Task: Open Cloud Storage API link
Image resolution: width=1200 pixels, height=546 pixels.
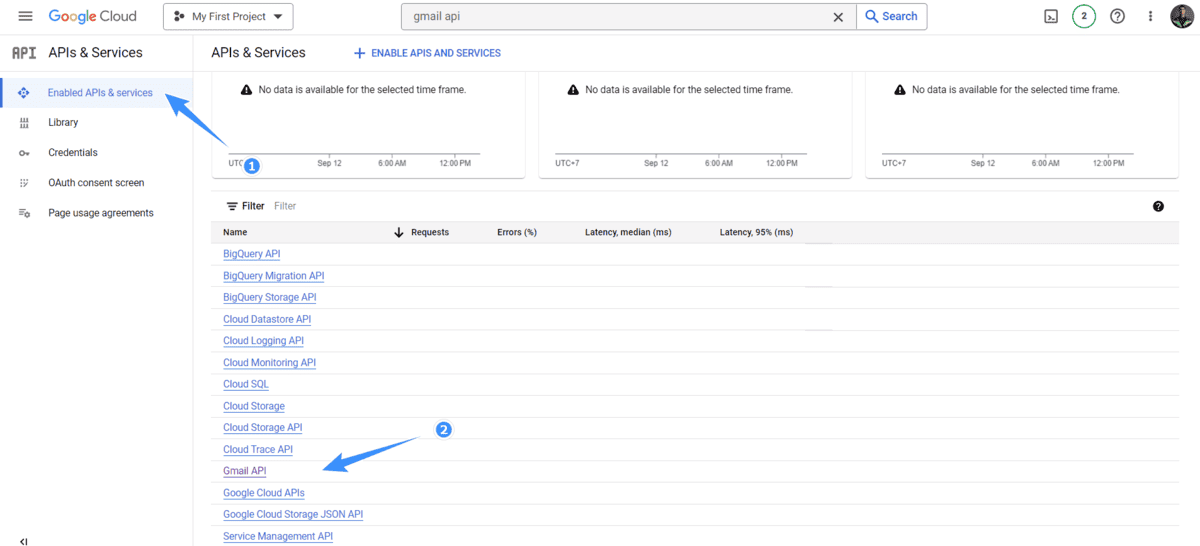Action: tap(263, 428)
